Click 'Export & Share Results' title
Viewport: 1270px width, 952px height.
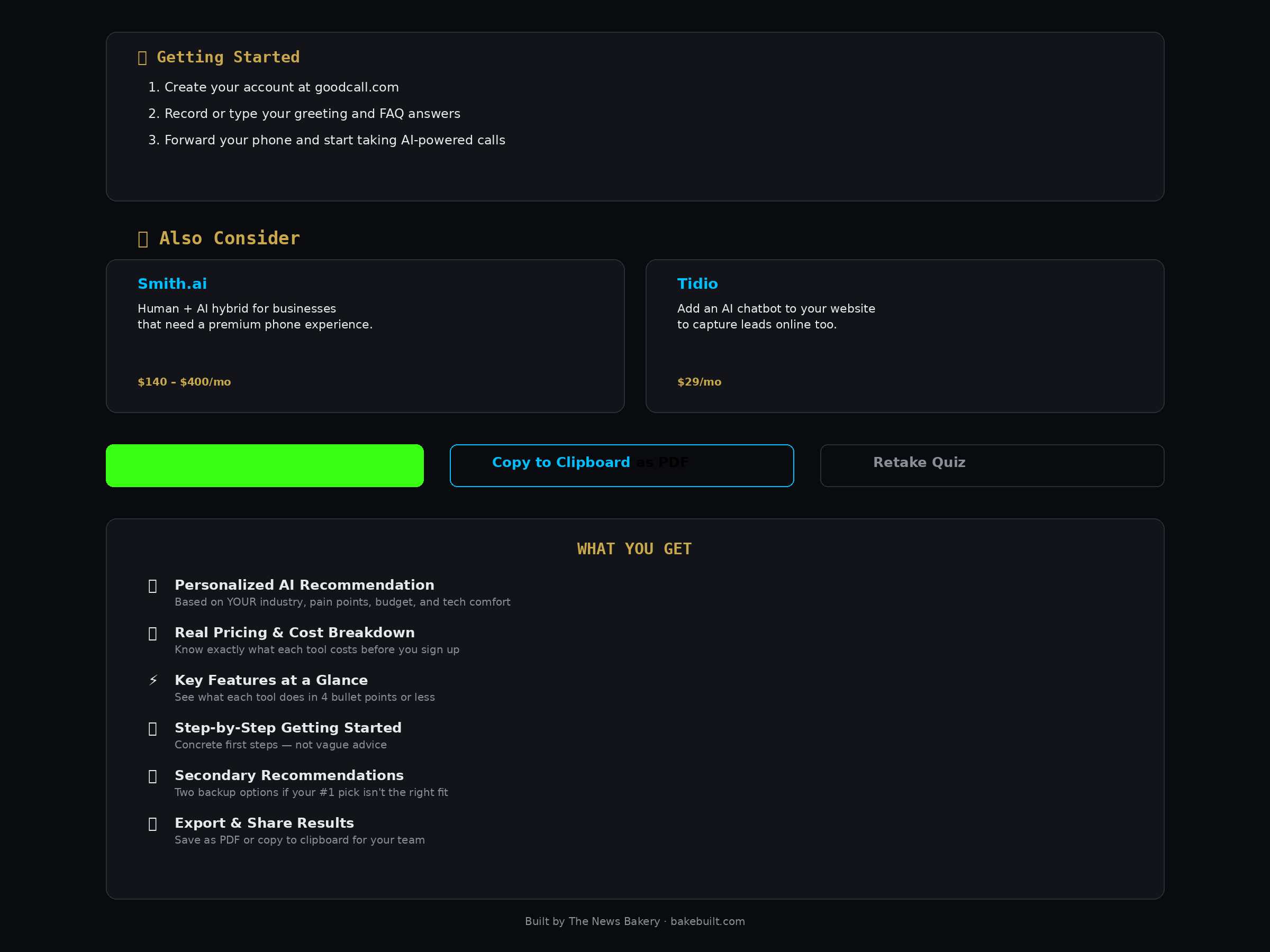click(264, 823)
